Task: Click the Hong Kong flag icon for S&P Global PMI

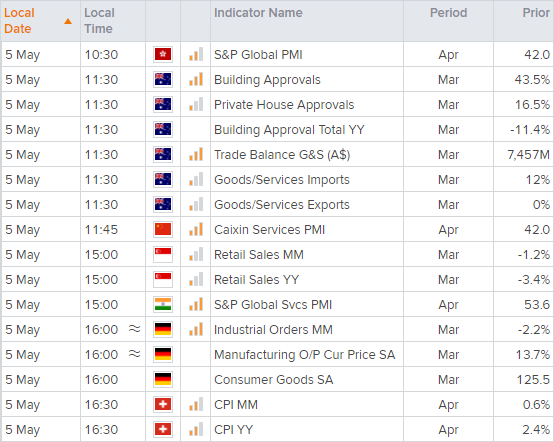Action: click(x=163, y=54)
